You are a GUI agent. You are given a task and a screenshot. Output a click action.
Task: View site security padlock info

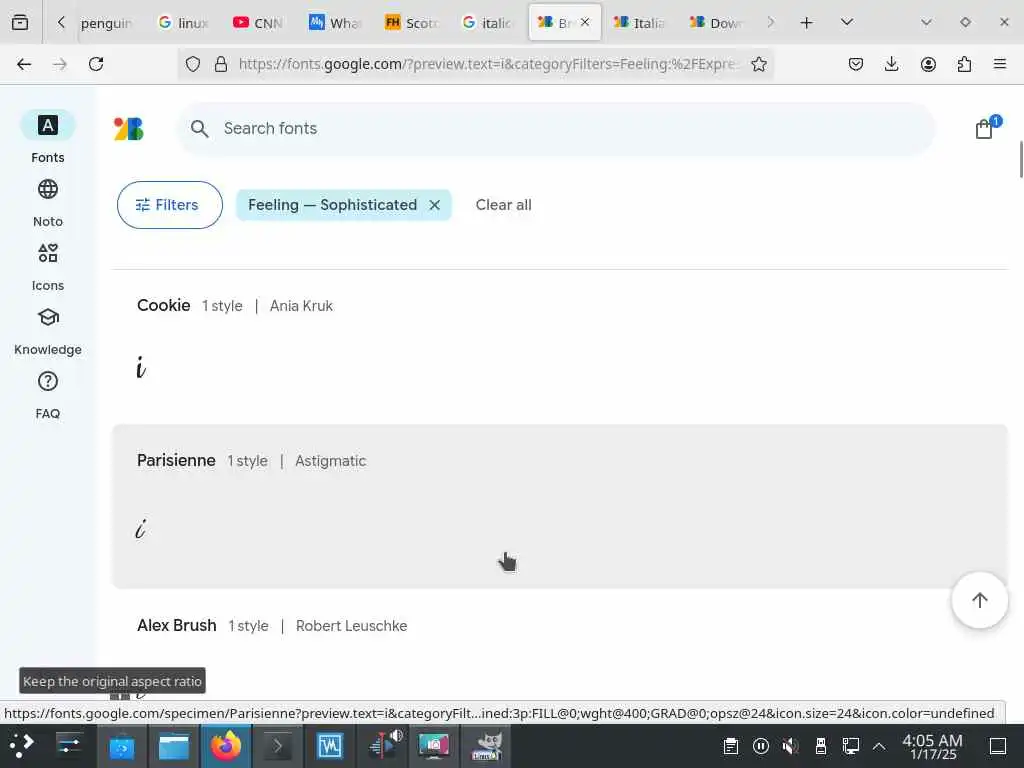(221, 64)
